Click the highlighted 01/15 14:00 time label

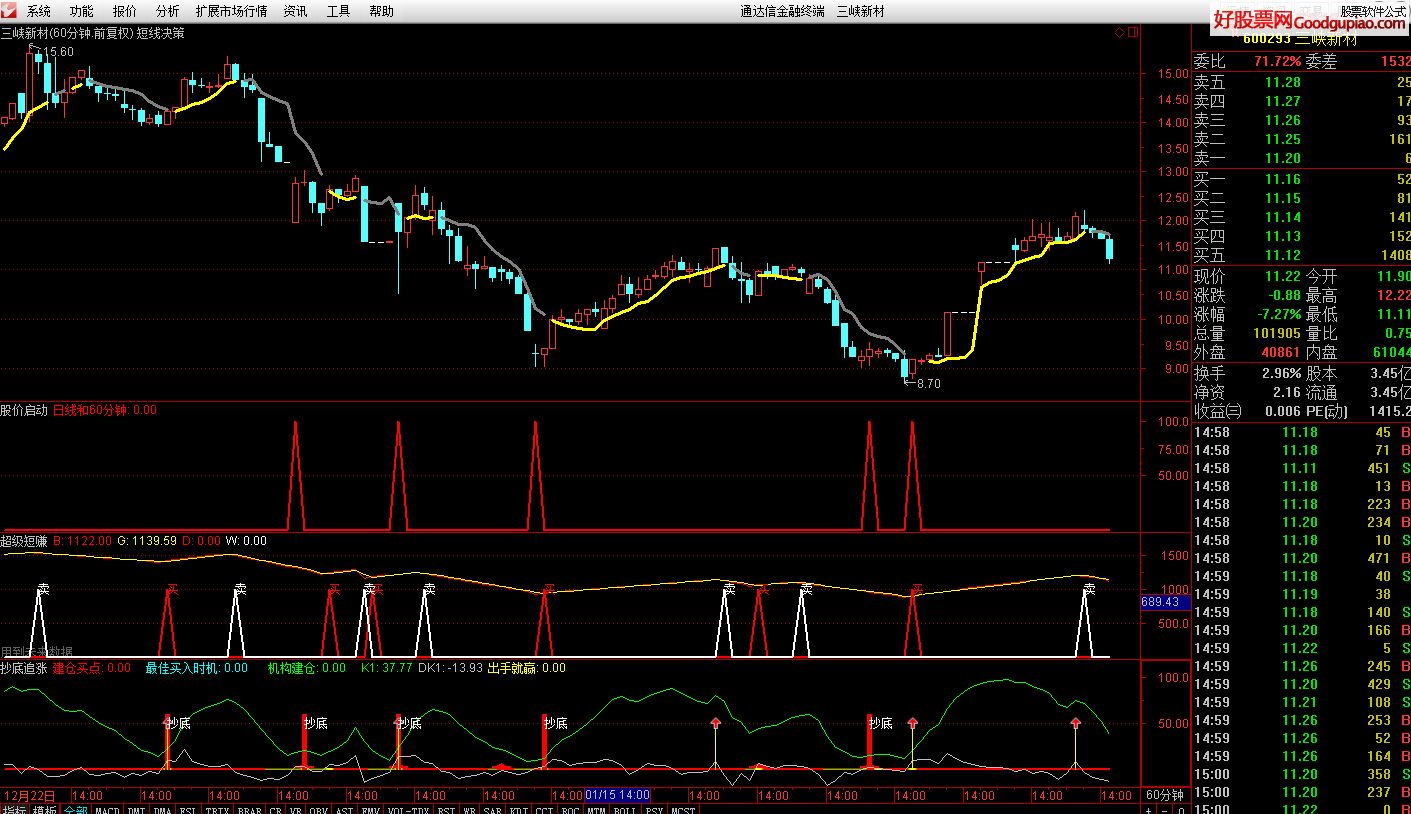click(x=618, y=795)
